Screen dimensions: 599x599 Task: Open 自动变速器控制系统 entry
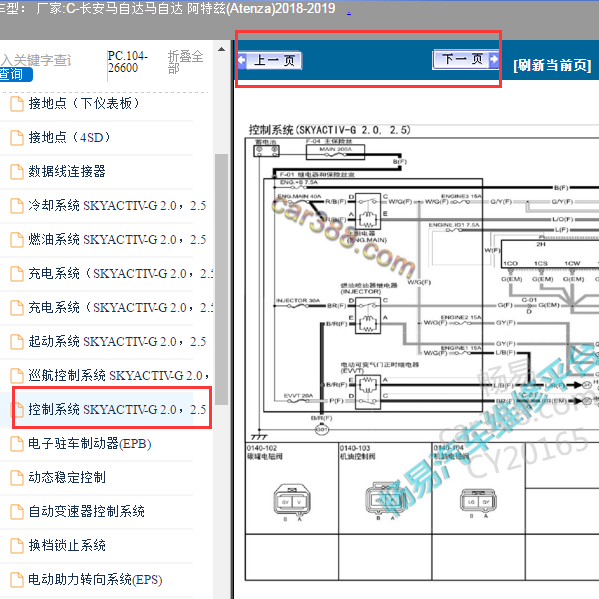pos(86,511)
